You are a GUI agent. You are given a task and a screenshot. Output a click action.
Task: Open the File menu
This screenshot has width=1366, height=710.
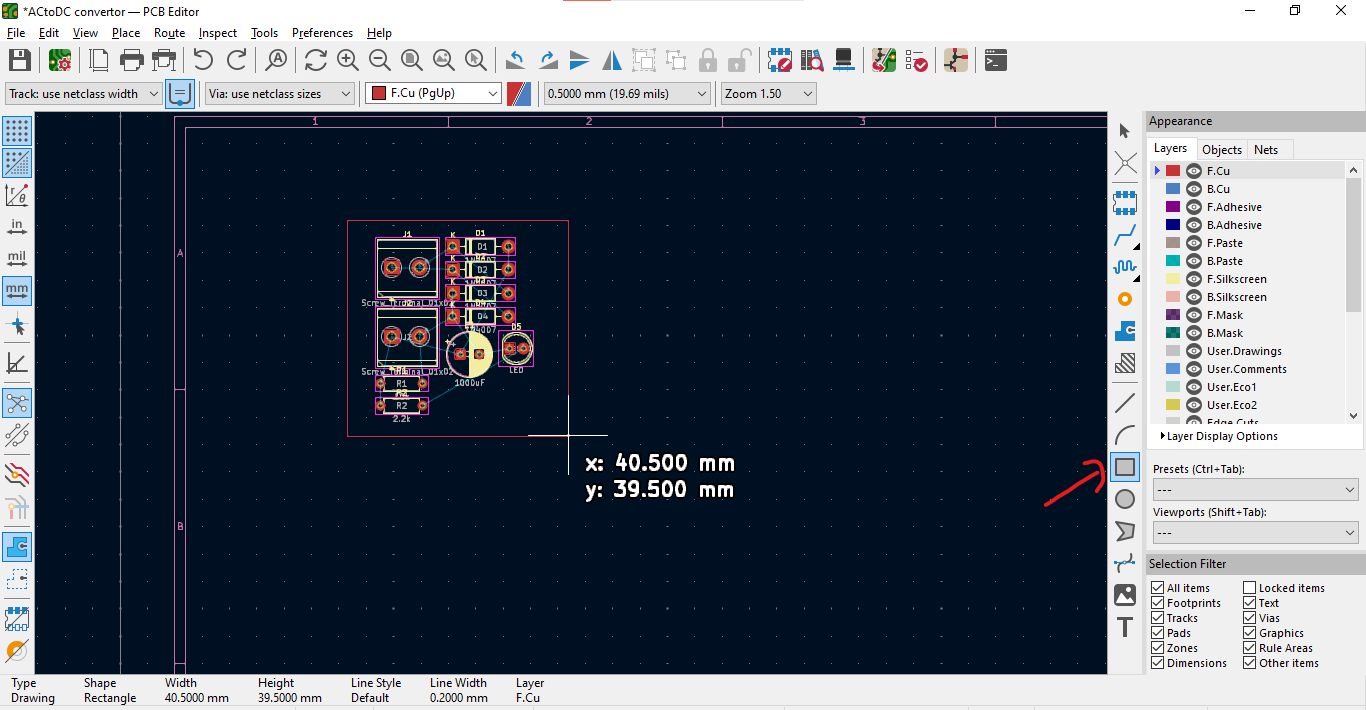click(x=16, y=33)
